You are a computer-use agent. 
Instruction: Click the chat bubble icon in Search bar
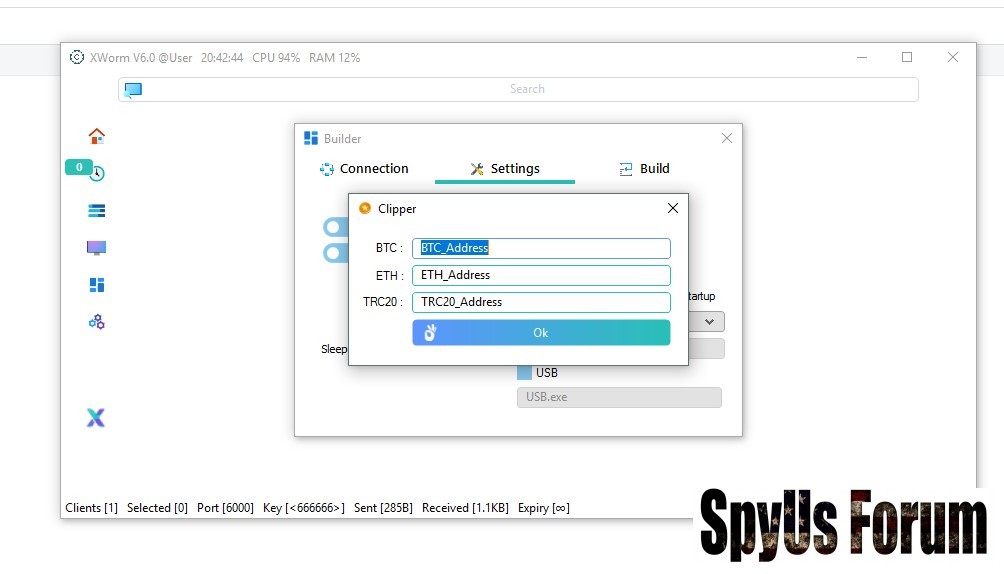click(x=133, y=89)
